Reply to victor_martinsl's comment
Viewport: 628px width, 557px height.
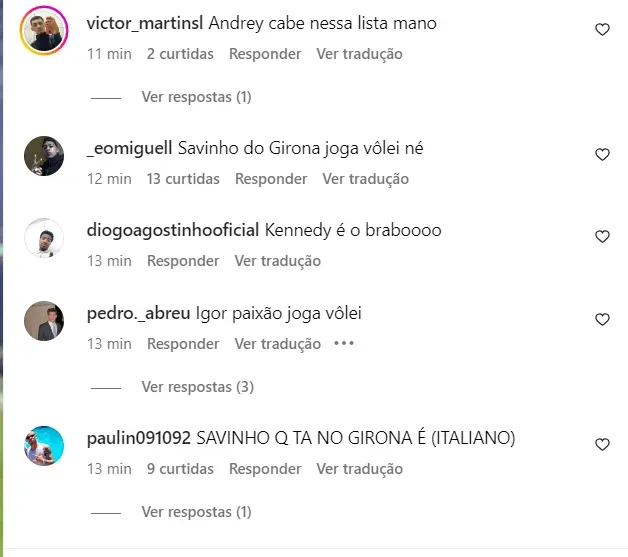tap(265, 54)
